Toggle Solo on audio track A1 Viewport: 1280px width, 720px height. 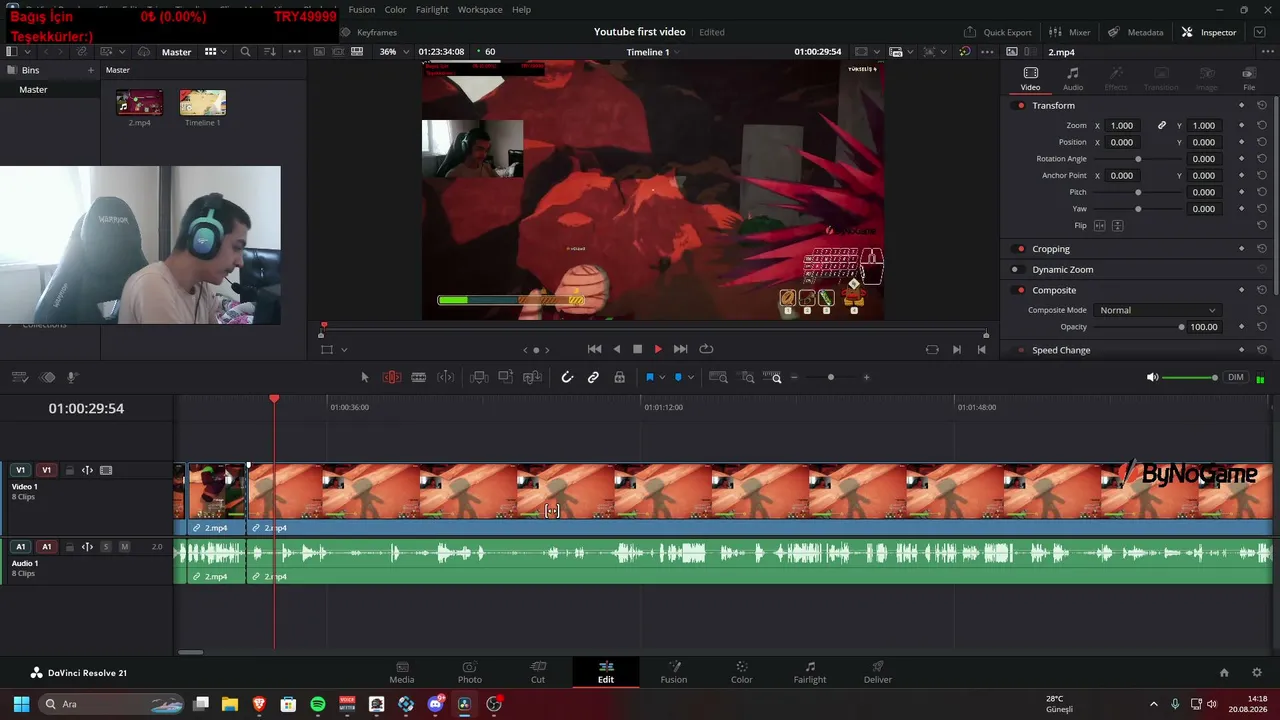(106, 547)
